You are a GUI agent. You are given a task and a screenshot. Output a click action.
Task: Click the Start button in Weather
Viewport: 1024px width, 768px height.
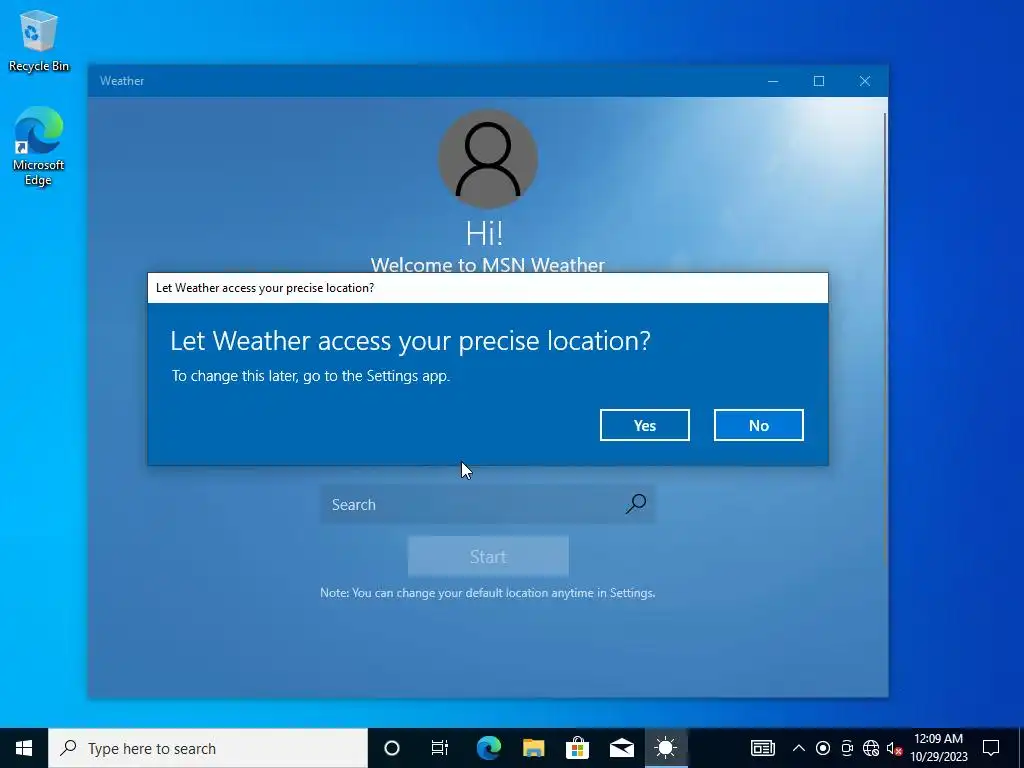pyautogui.click(x=488, y=556)
